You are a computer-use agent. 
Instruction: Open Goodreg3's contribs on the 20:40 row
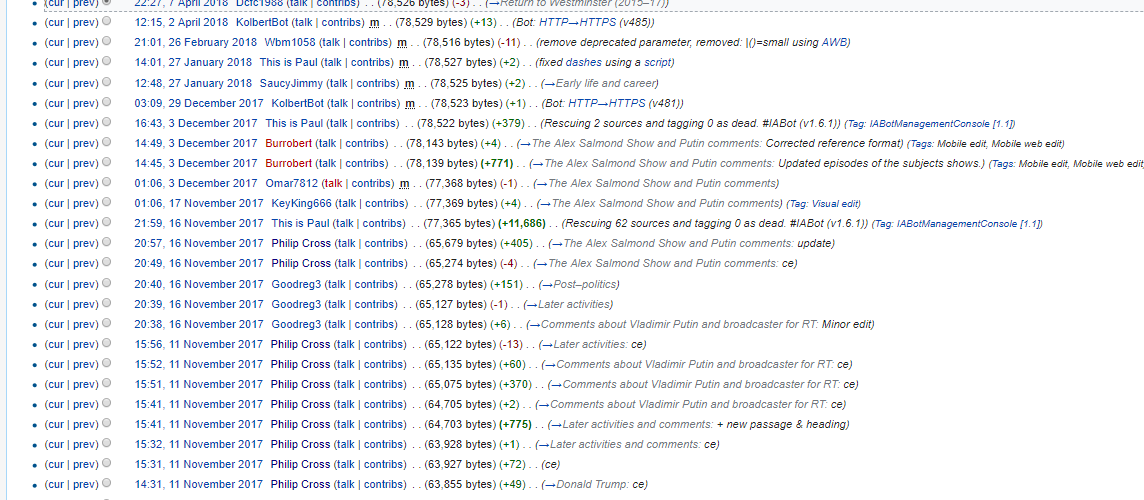click(376, 284)
